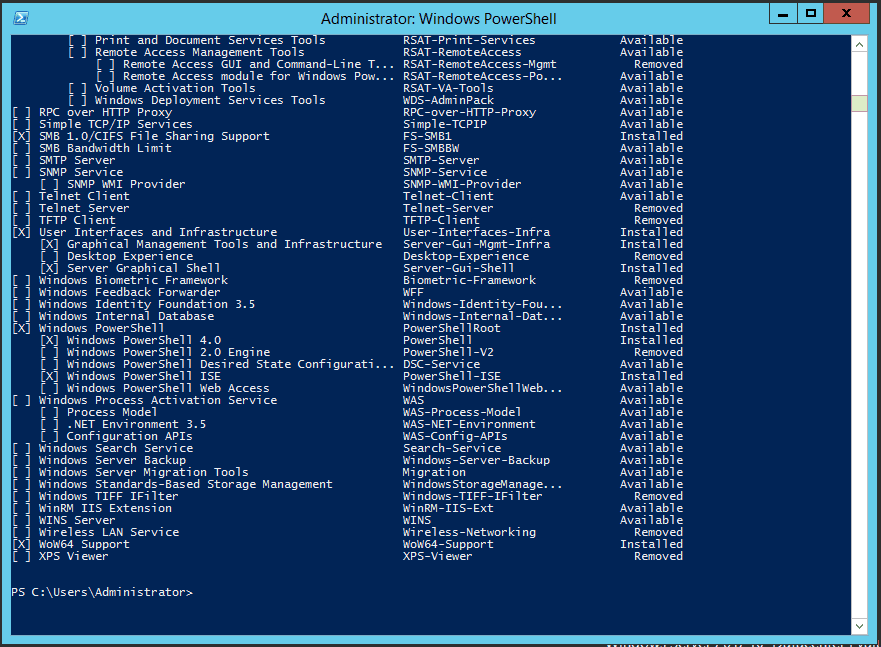
Task: Click 'WDS-AdminPack' name
Action: pos(448,100)
